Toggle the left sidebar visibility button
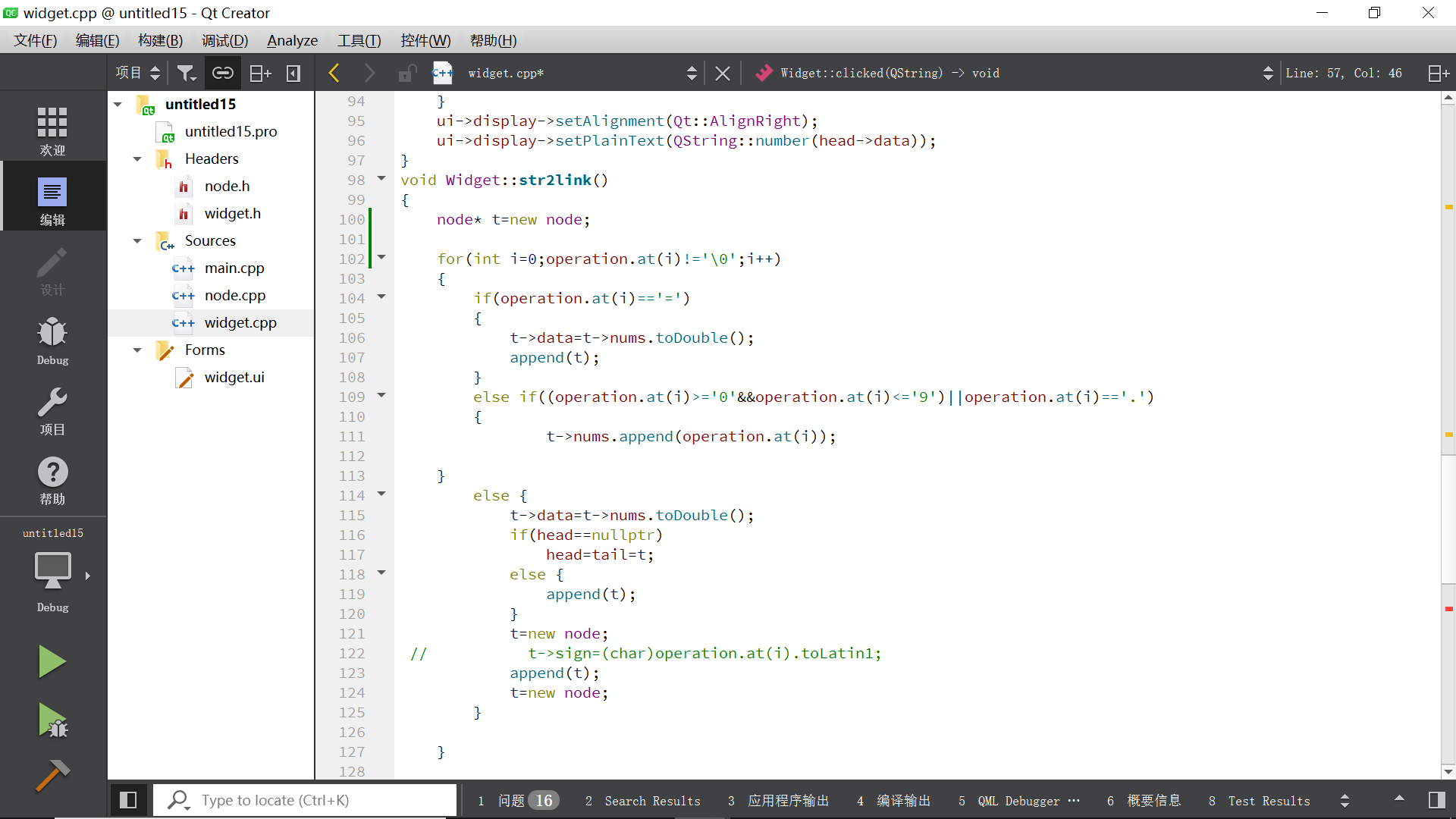Screen dimensions: 1456x819 click(128, 800)
